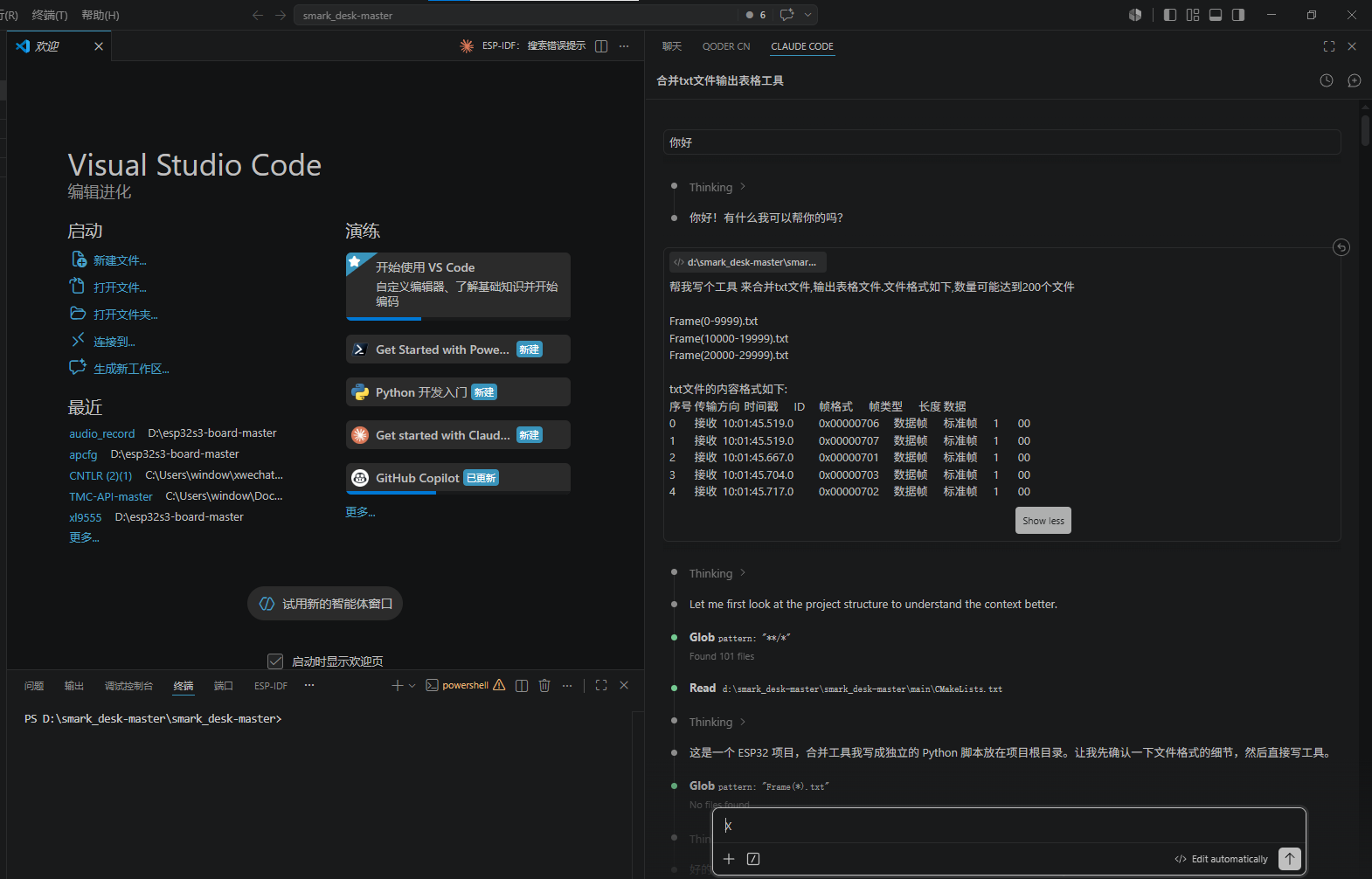Image resolution: width=1372 pixels, height=879 pixels.
Task: Open recent project audio_record
Action: 102,433
